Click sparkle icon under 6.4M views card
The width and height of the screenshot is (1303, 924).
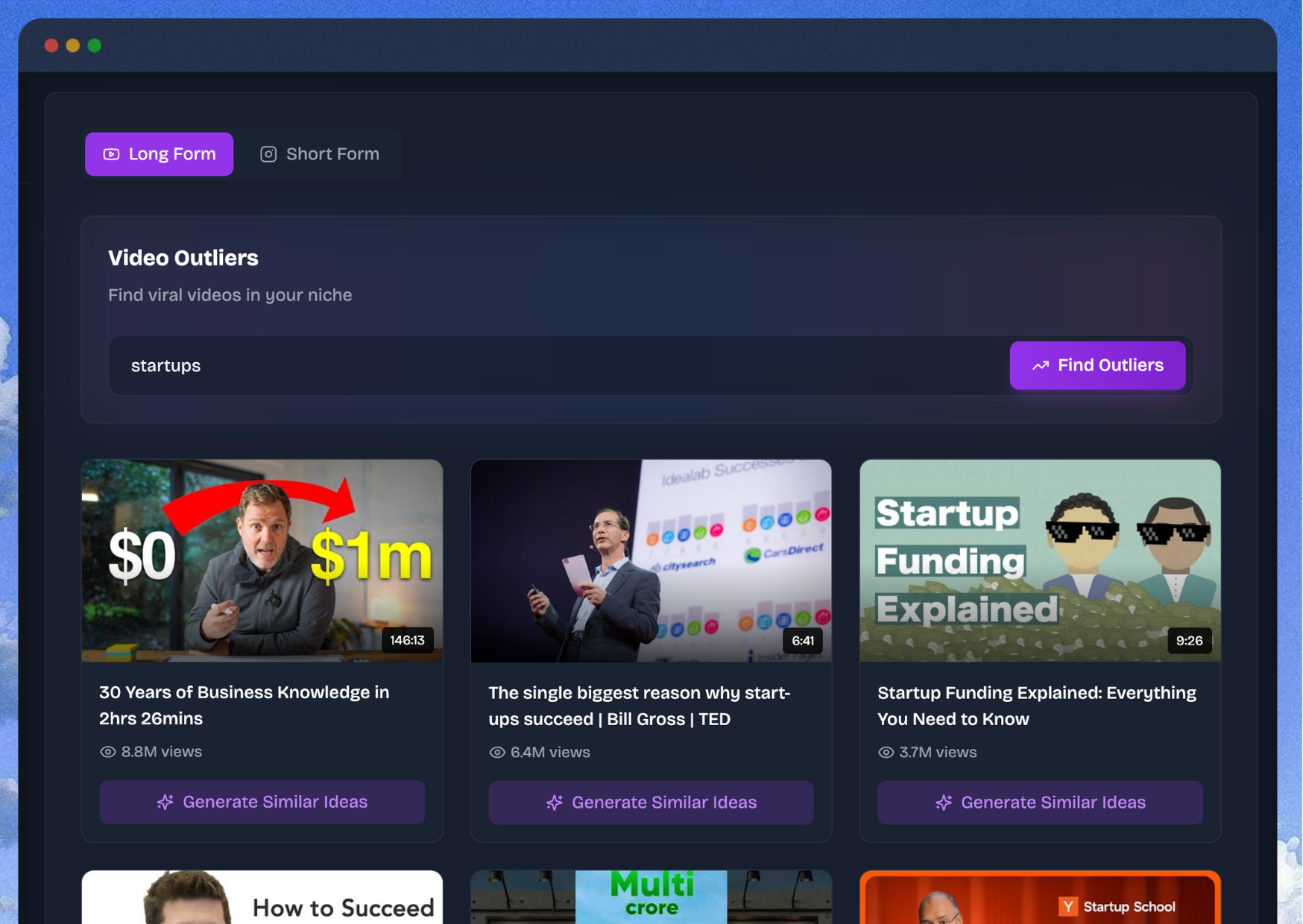555,803
